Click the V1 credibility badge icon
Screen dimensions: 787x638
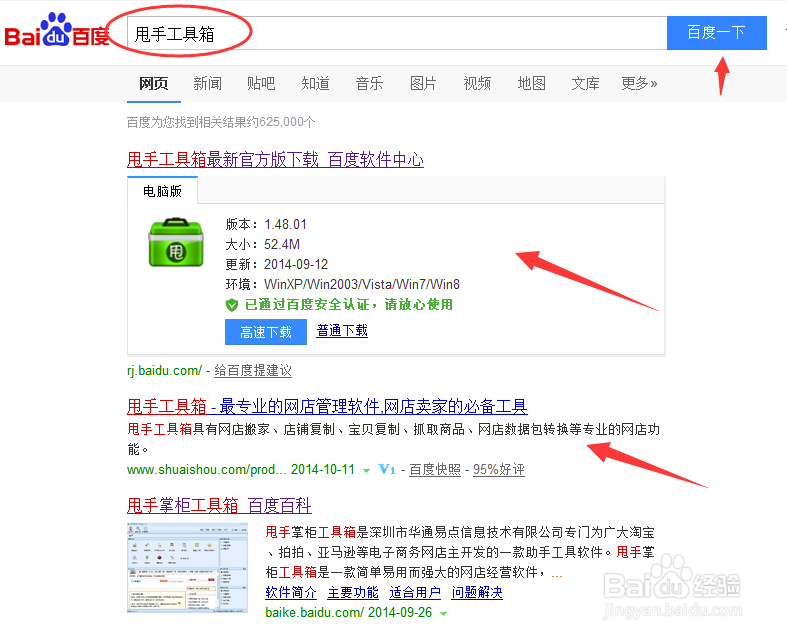[386, 469]
